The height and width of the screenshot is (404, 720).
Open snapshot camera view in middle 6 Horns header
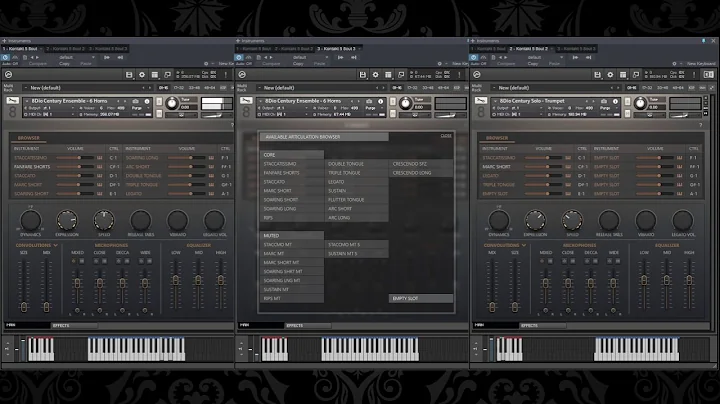point(369,101)
